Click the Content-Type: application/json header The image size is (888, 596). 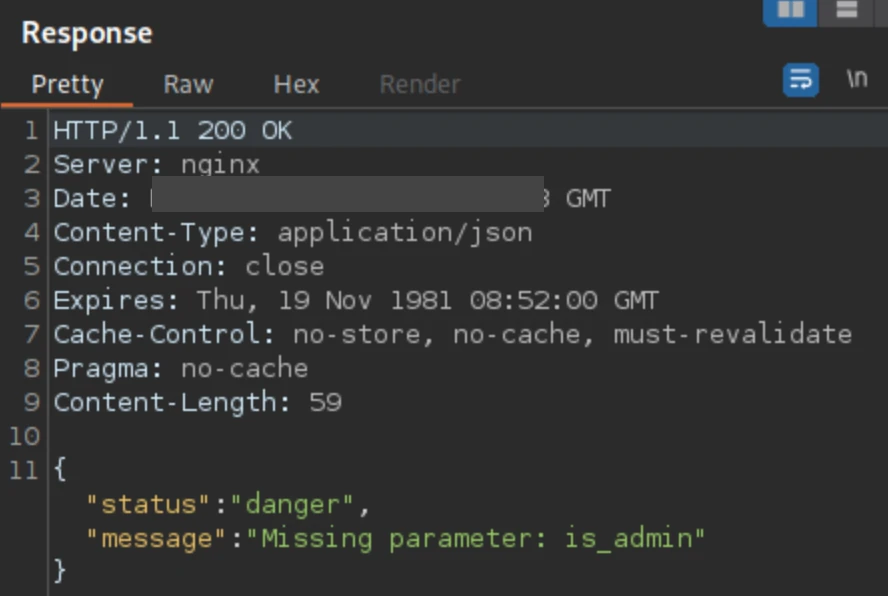[x=293, y=233]
